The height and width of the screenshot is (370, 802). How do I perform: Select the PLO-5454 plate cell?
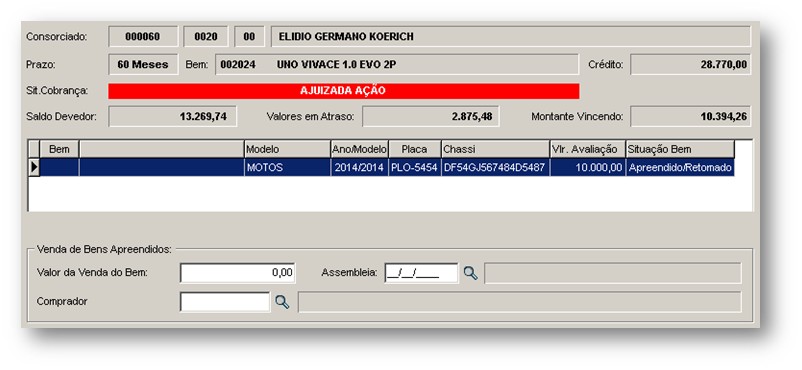coord(415,167)
